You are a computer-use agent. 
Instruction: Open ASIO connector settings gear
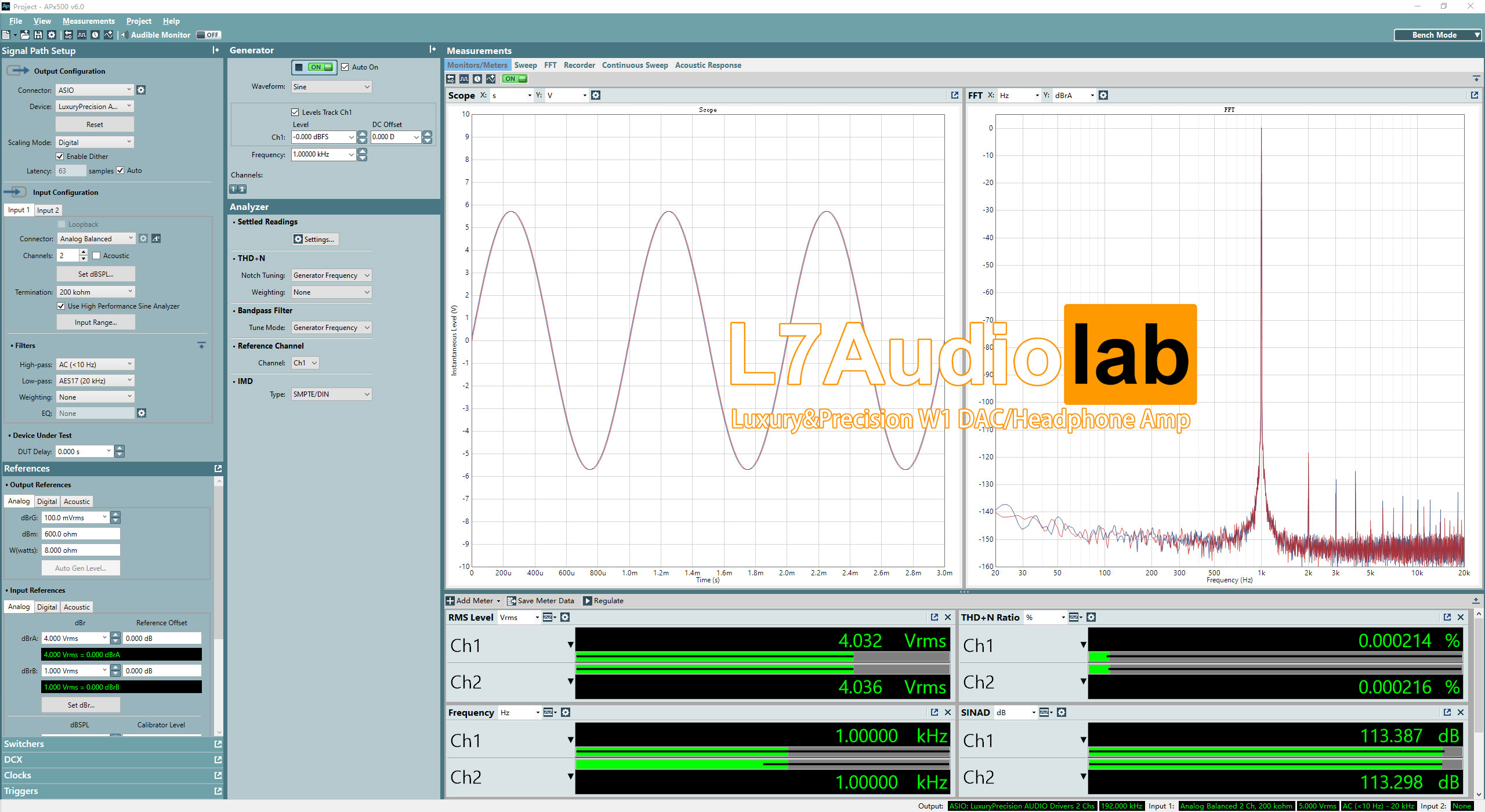click(x=141, y=90)
